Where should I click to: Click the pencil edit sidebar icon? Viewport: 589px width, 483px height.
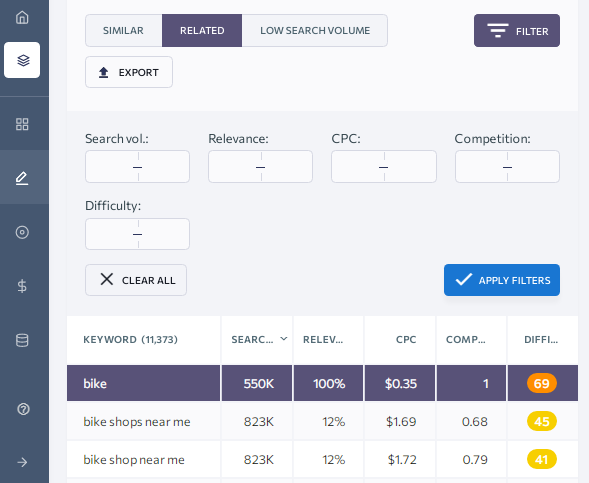point(22,178)
